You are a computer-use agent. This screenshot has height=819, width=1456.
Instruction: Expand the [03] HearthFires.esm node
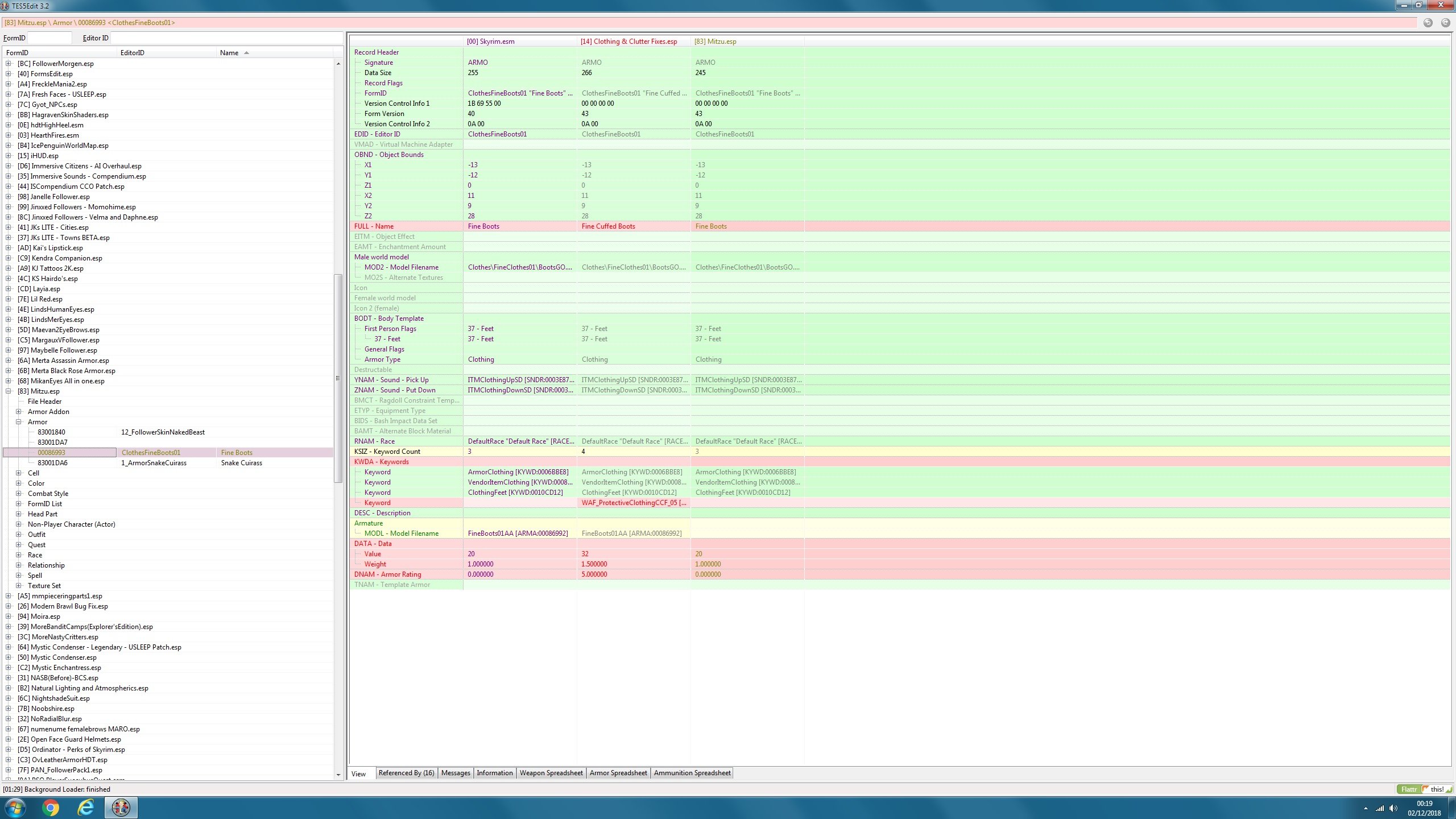pyautogui.click(x=9, y=135)
